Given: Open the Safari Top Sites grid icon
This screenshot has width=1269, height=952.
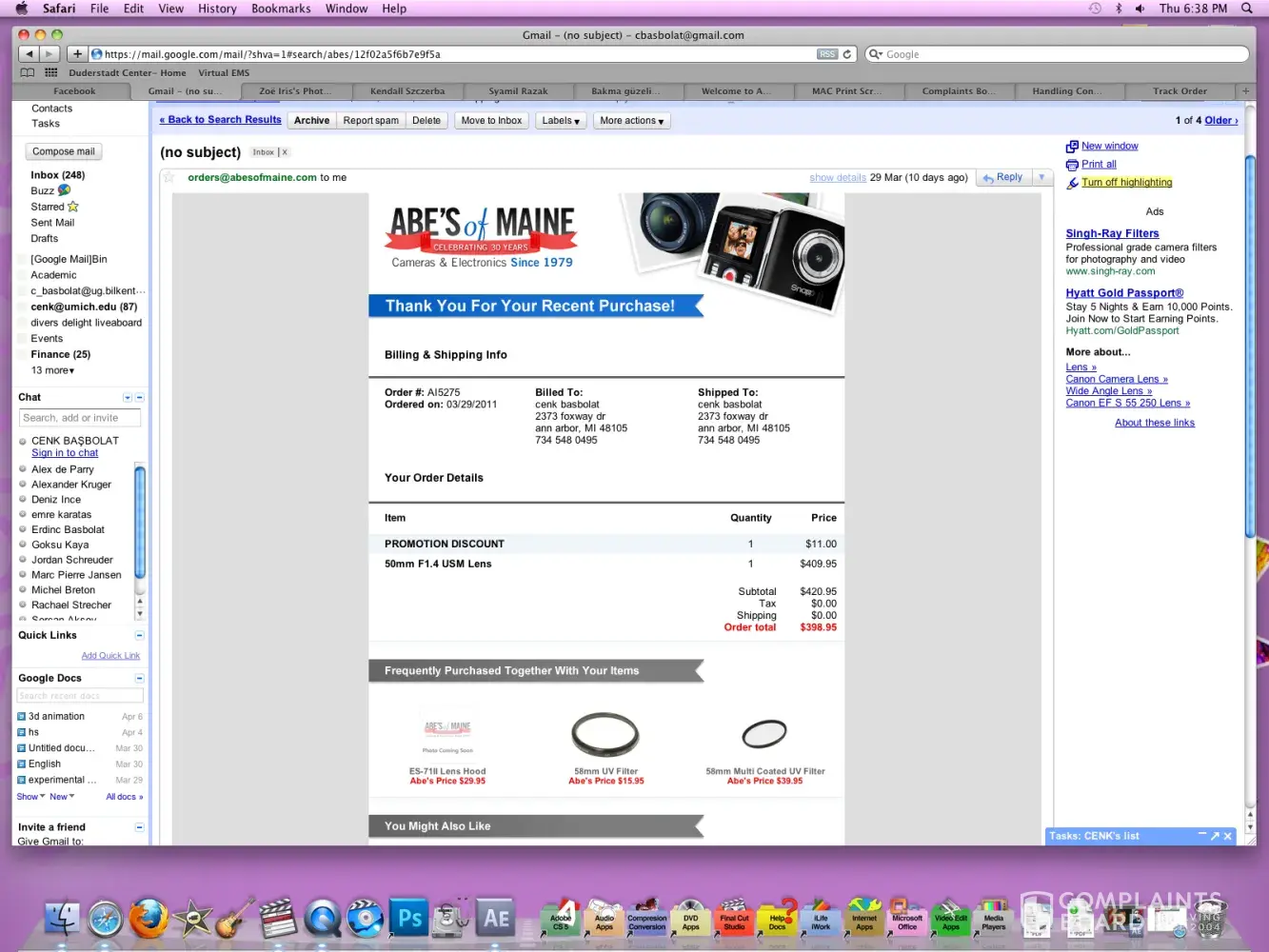Looking at the screenshot, I should coord(51,72).
